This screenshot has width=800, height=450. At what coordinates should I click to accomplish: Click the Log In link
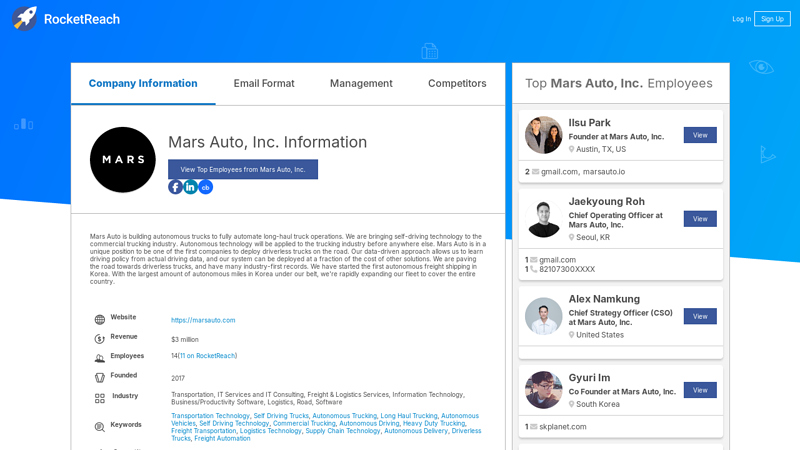[x=741, y=19]
